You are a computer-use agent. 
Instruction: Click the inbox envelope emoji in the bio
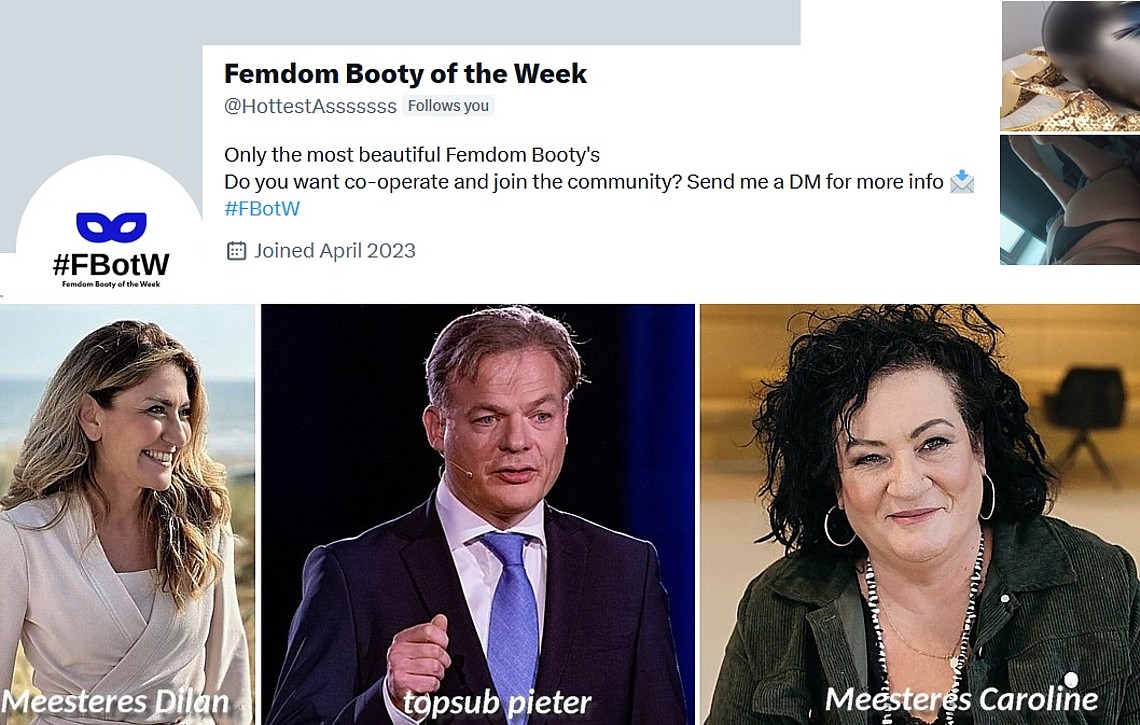coord(961,182)
